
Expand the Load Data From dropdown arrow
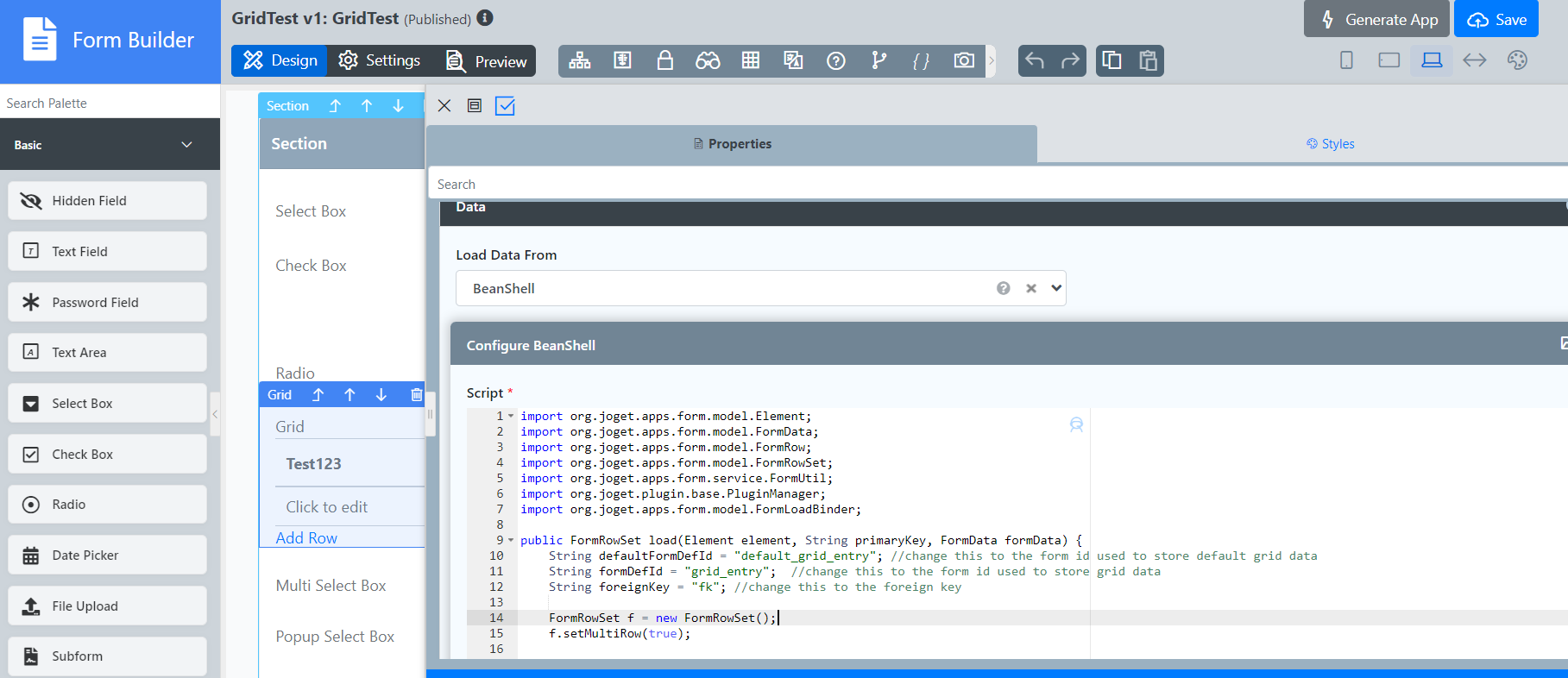(x=1056, y=288)
